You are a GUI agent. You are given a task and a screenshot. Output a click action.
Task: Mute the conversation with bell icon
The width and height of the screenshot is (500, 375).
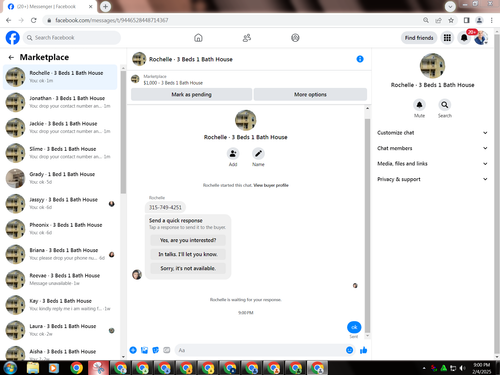[419, 105]
